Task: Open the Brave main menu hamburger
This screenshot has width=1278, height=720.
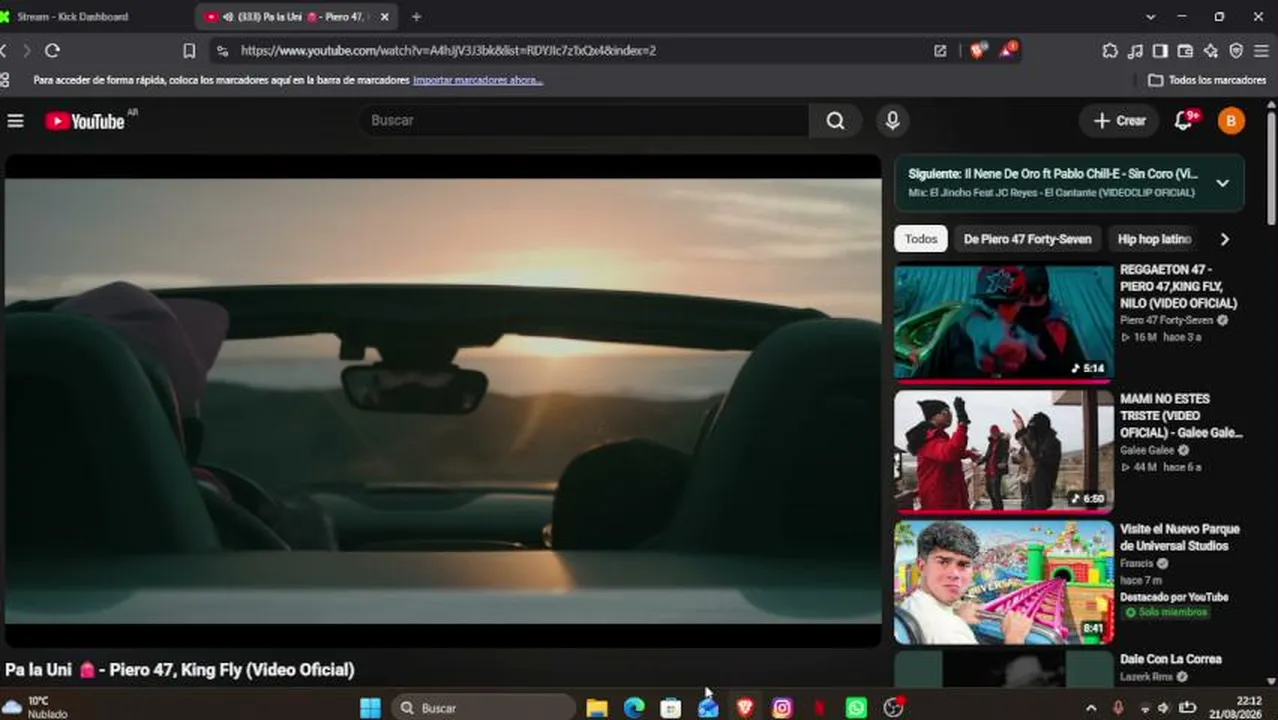Action: point(1263,50)
